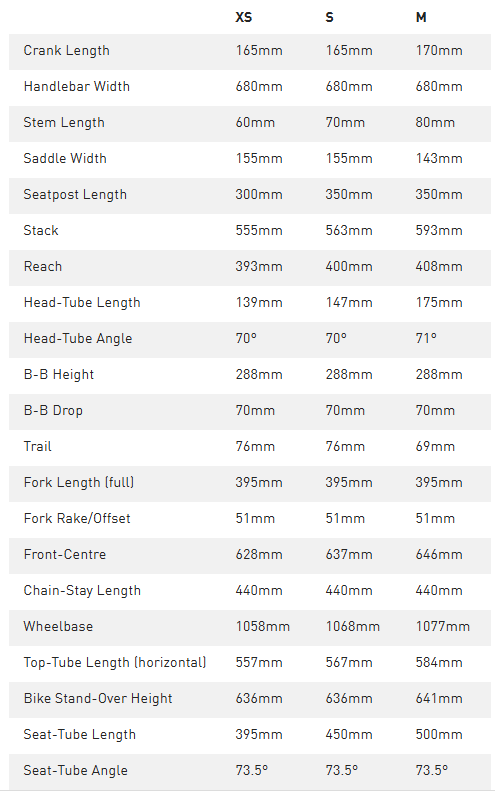
Task: Select the M size column header
Action: tap(421, 17)
